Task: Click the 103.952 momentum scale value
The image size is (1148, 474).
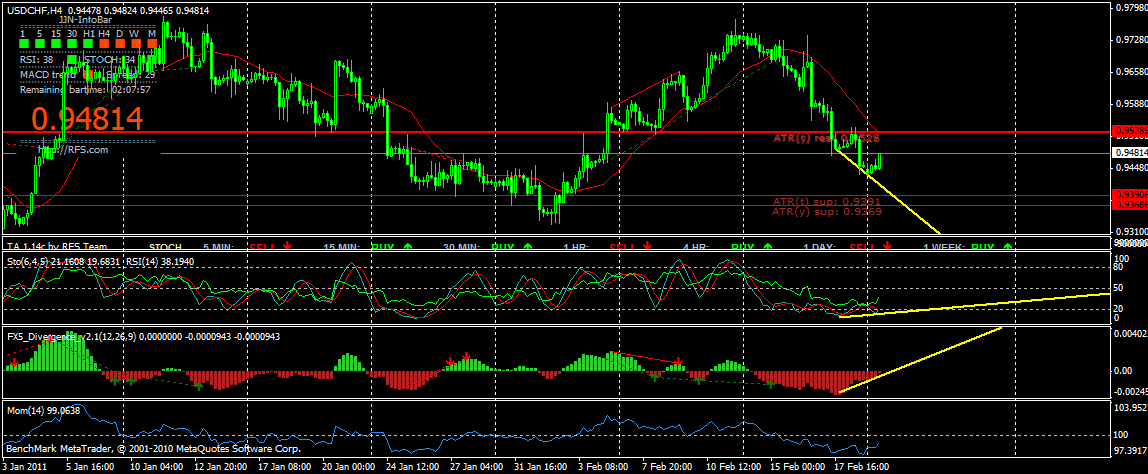Action: tap(1130, 407)
